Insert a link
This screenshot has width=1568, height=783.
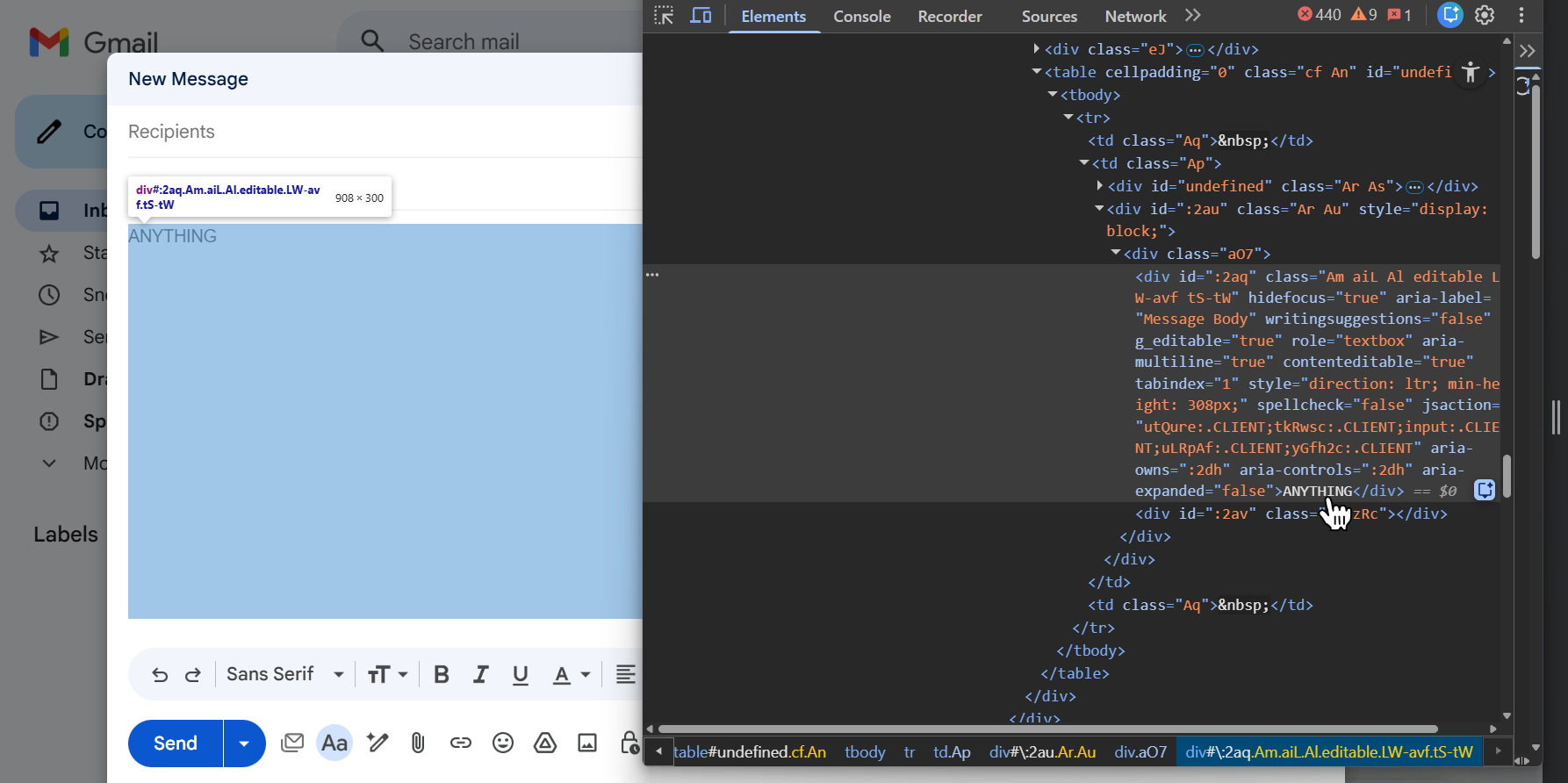coord(460,743)
